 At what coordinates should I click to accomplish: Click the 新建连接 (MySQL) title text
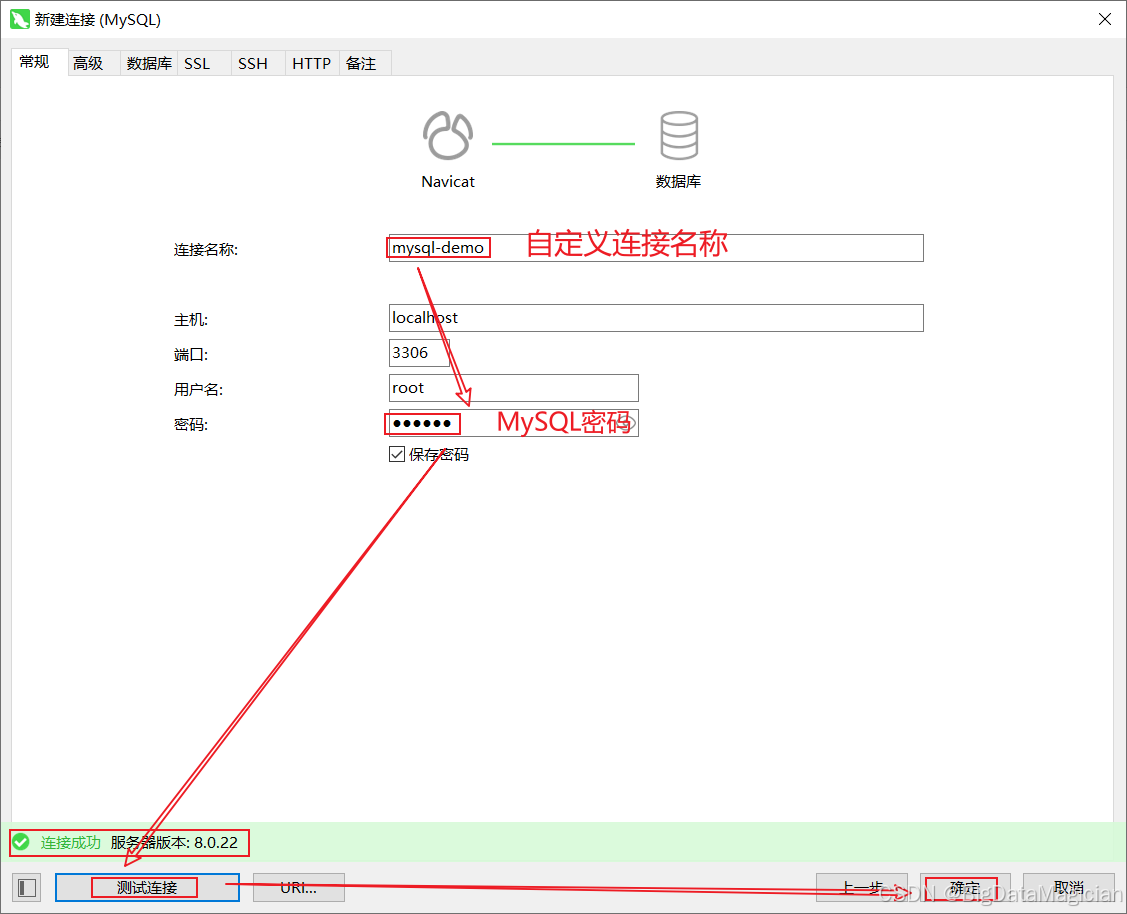coord(98,20)
